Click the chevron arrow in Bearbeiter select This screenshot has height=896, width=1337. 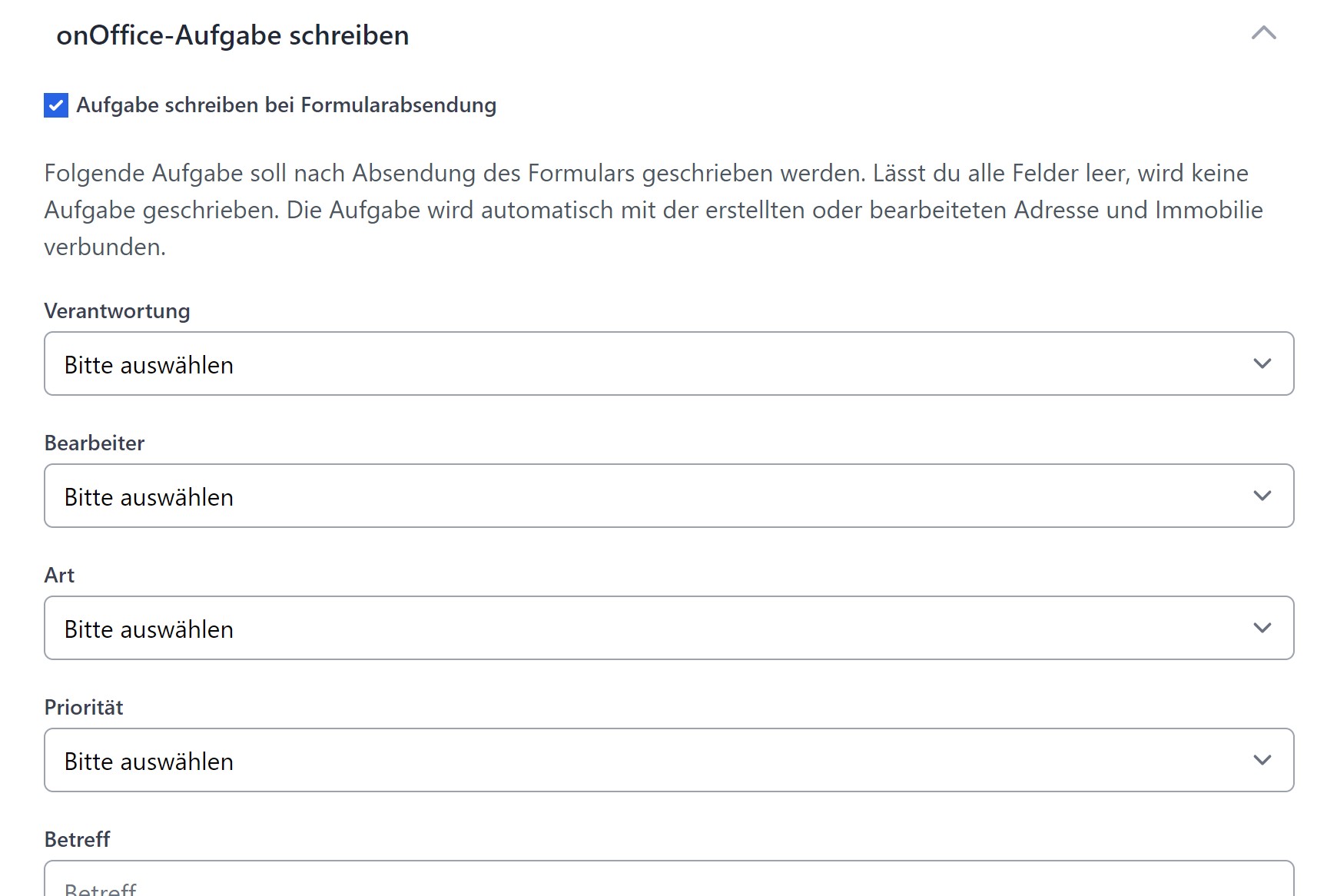coord(1262,496)
